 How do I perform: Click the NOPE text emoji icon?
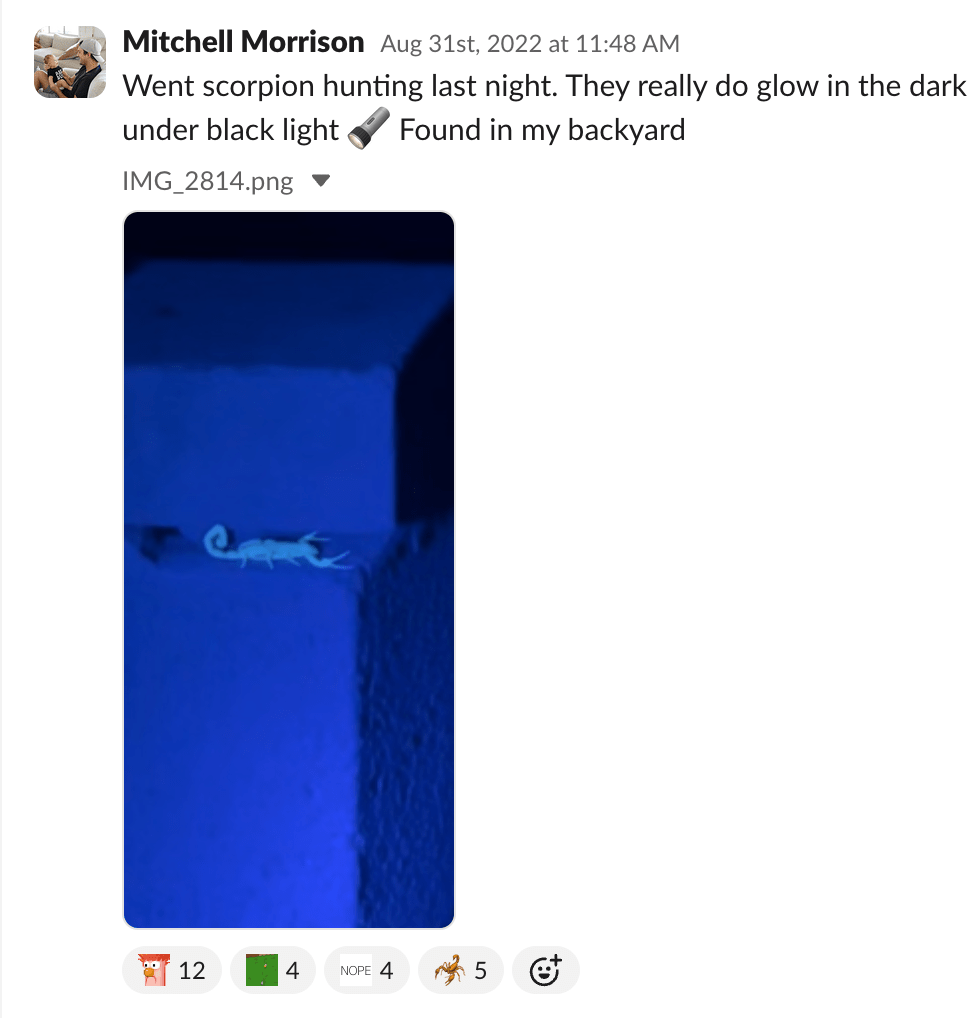point(356,970)
